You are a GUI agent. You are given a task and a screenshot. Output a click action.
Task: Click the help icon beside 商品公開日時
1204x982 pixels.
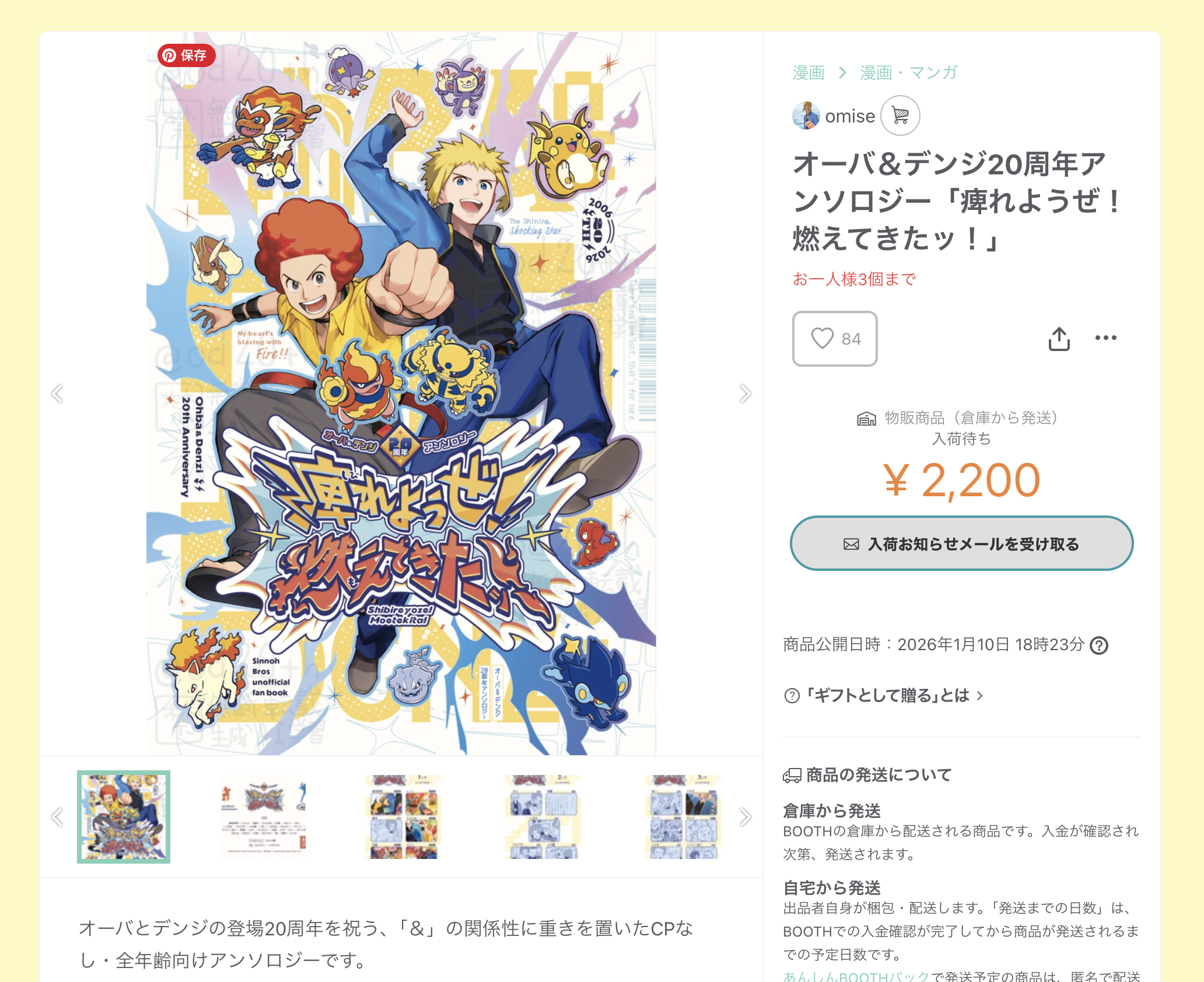tap(1099, 645)
